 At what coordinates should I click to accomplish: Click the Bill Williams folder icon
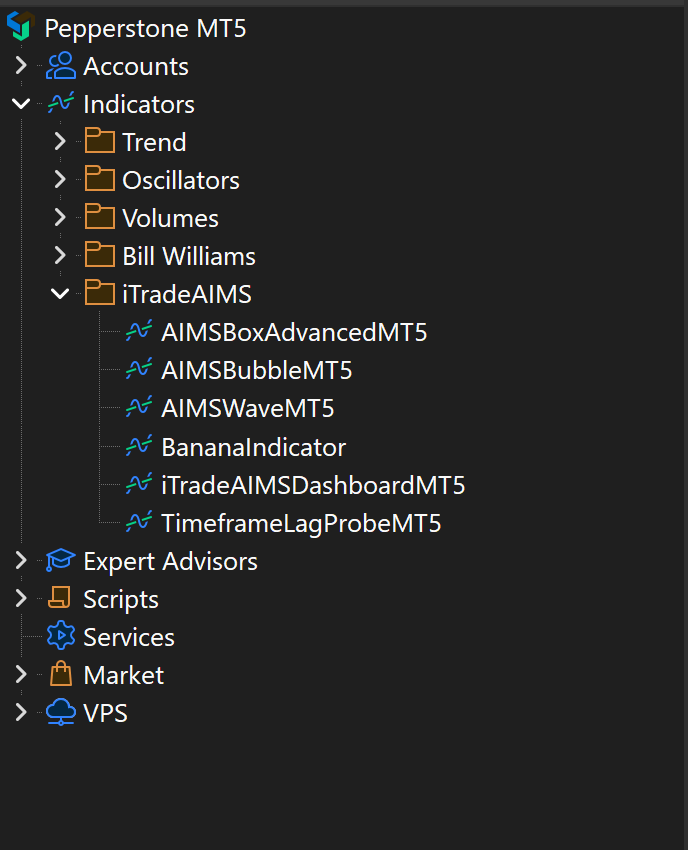pos(100,255)
